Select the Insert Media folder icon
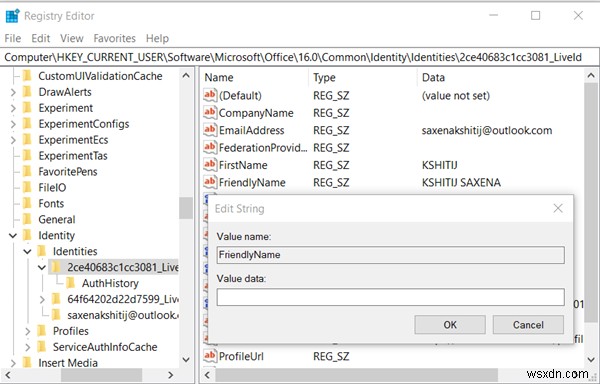Viewport: 600px width, 384px height. click(x=27, y=363)
